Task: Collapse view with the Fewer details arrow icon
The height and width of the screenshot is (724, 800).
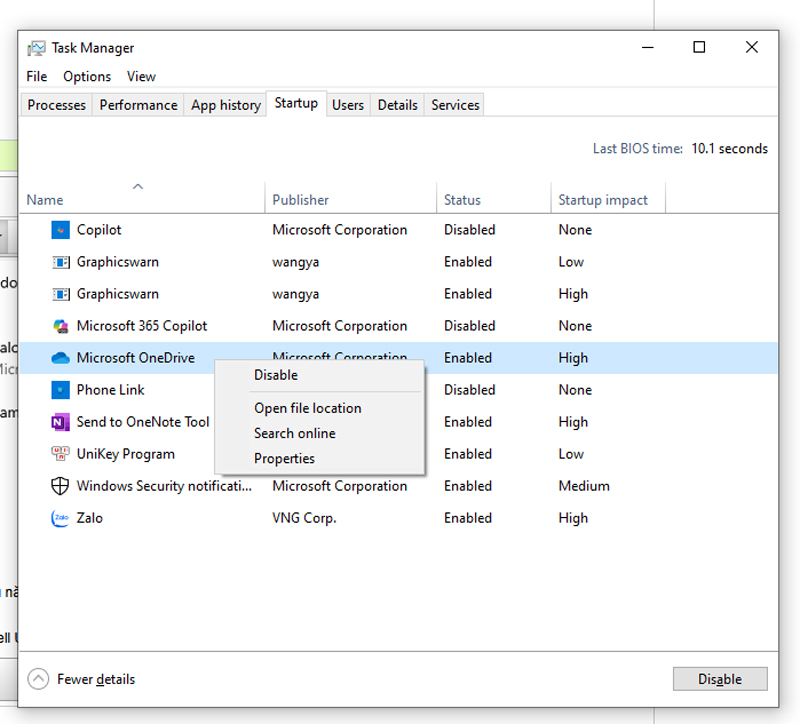Action: [x=38, y=679]
